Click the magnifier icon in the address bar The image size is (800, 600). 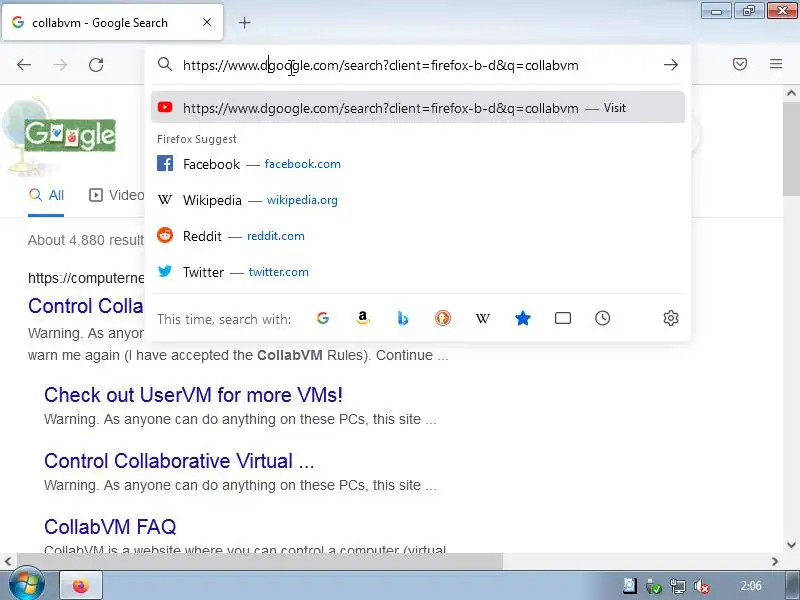point(164,64)
